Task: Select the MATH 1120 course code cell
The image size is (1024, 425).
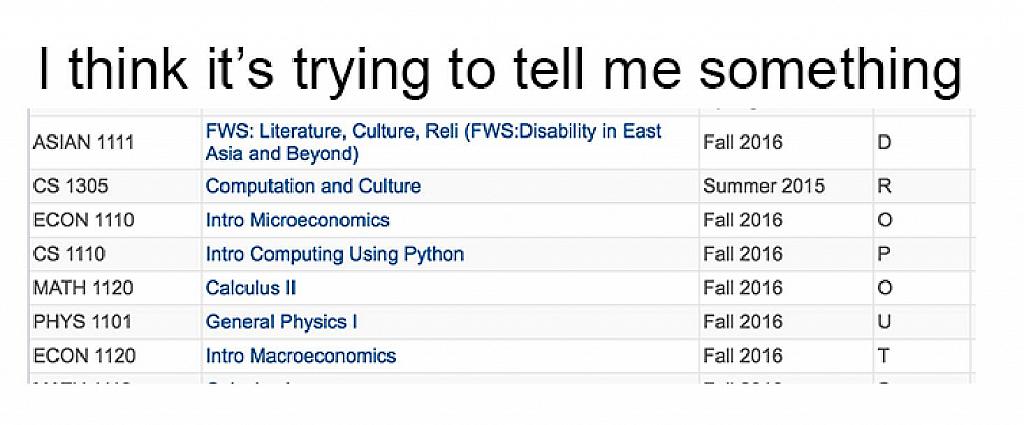Action: [82, 288]
